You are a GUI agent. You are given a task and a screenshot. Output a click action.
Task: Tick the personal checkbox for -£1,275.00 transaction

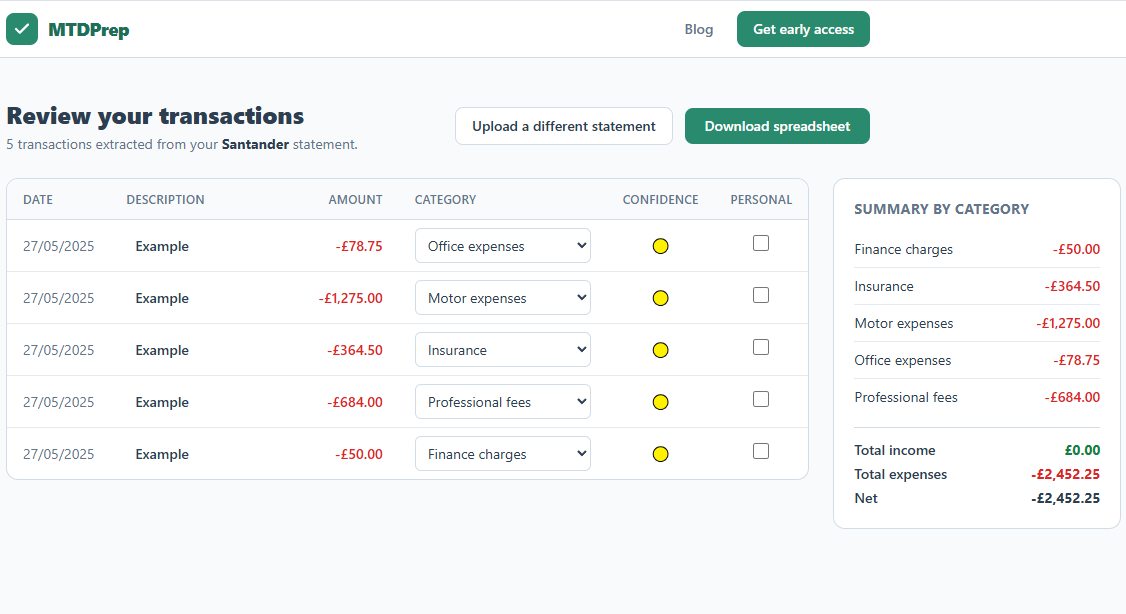pyautogui.click(x=761, y=295)
